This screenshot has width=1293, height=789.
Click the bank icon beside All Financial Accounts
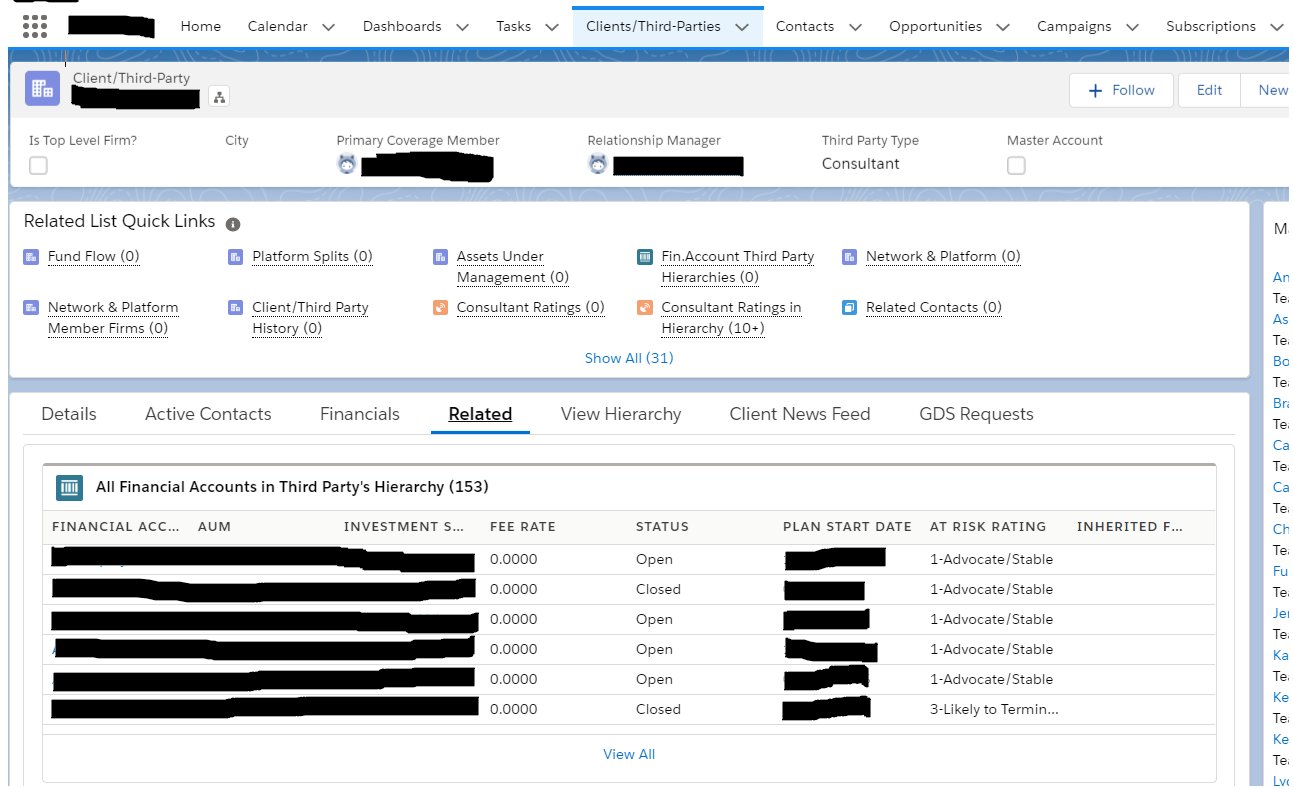click(x=68, y=486)
